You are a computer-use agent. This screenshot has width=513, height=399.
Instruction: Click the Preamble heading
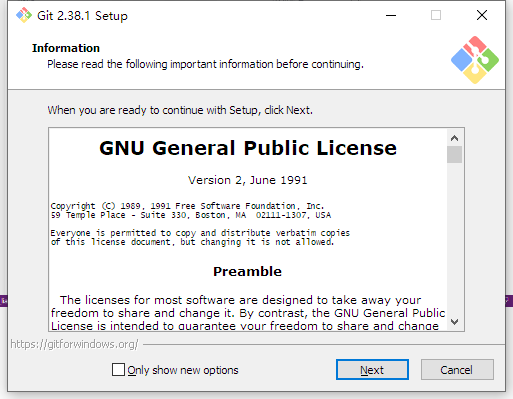click(x=248, y=271)
